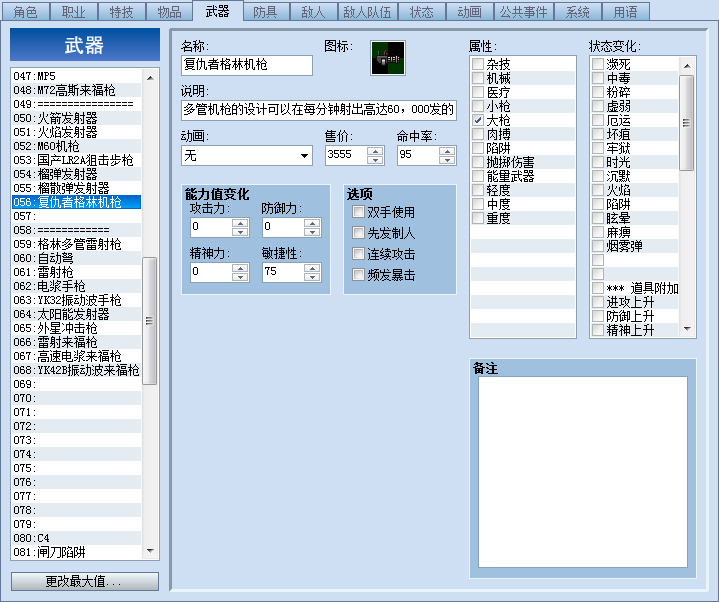Select weapon 047:MP5
The image size is (719, 602).
click(x=77, y=76)
